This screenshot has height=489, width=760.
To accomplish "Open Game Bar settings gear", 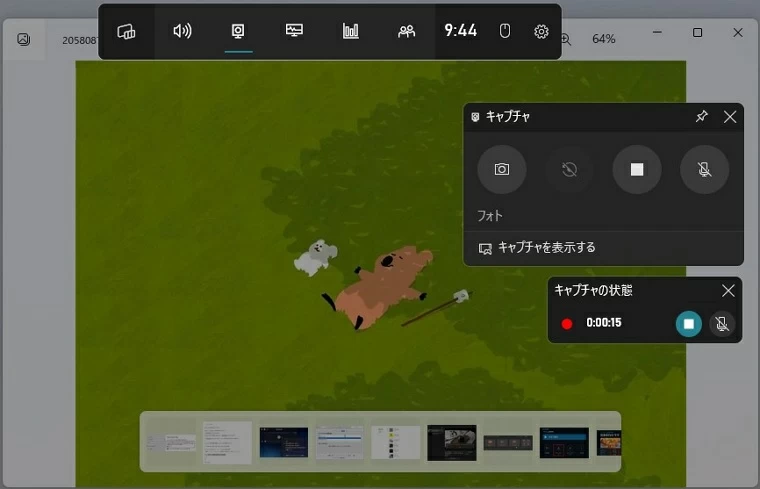I will (x=541, y=32).
